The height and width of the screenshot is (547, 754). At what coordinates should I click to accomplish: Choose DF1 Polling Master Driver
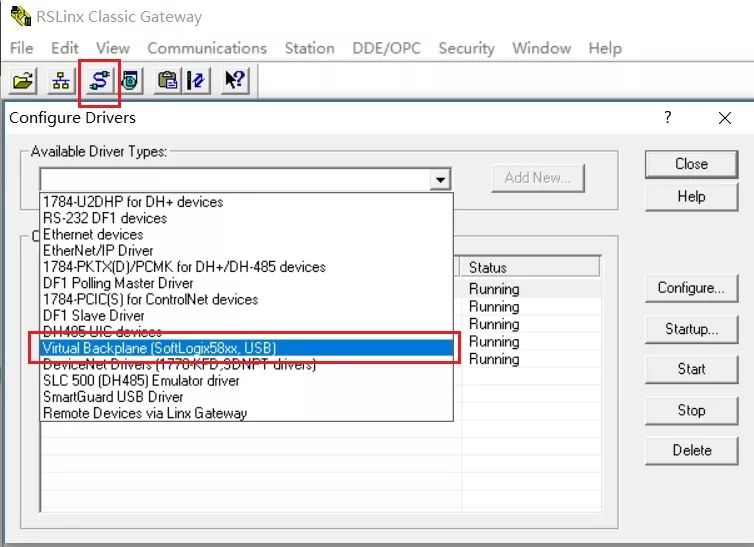point(246,283)
